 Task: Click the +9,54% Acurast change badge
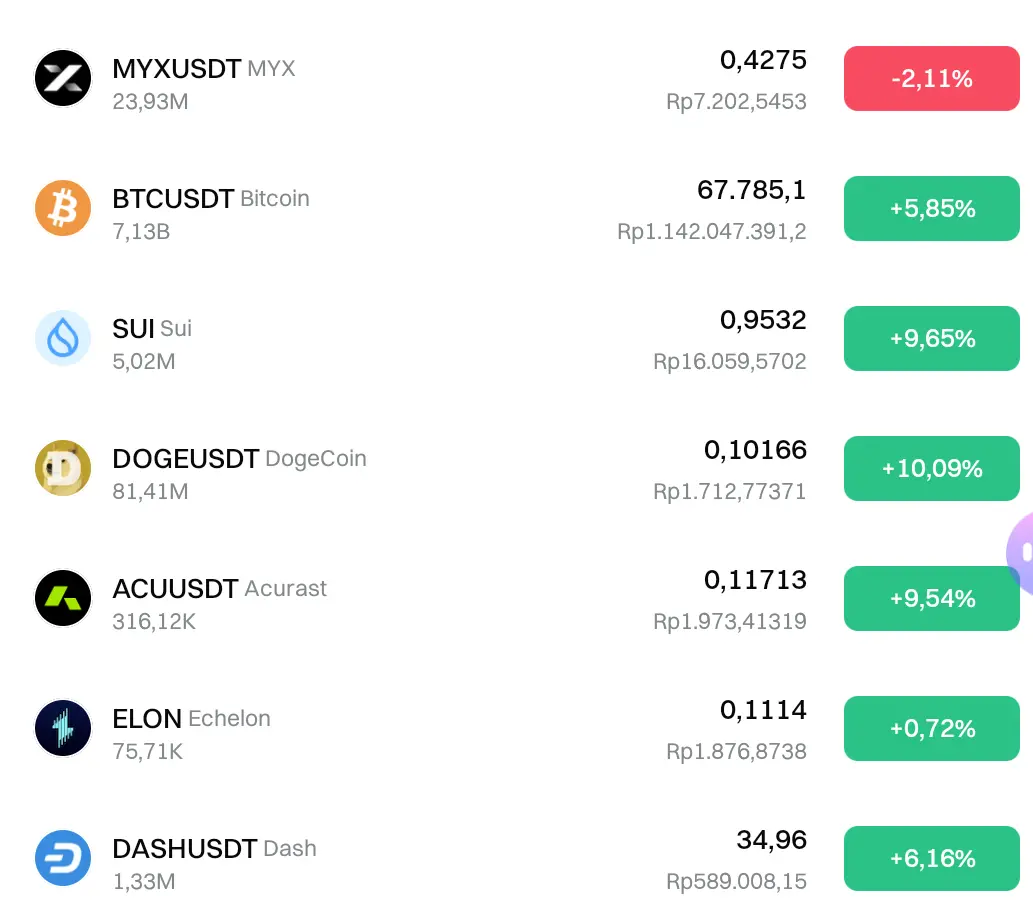(x=932, y=598)
